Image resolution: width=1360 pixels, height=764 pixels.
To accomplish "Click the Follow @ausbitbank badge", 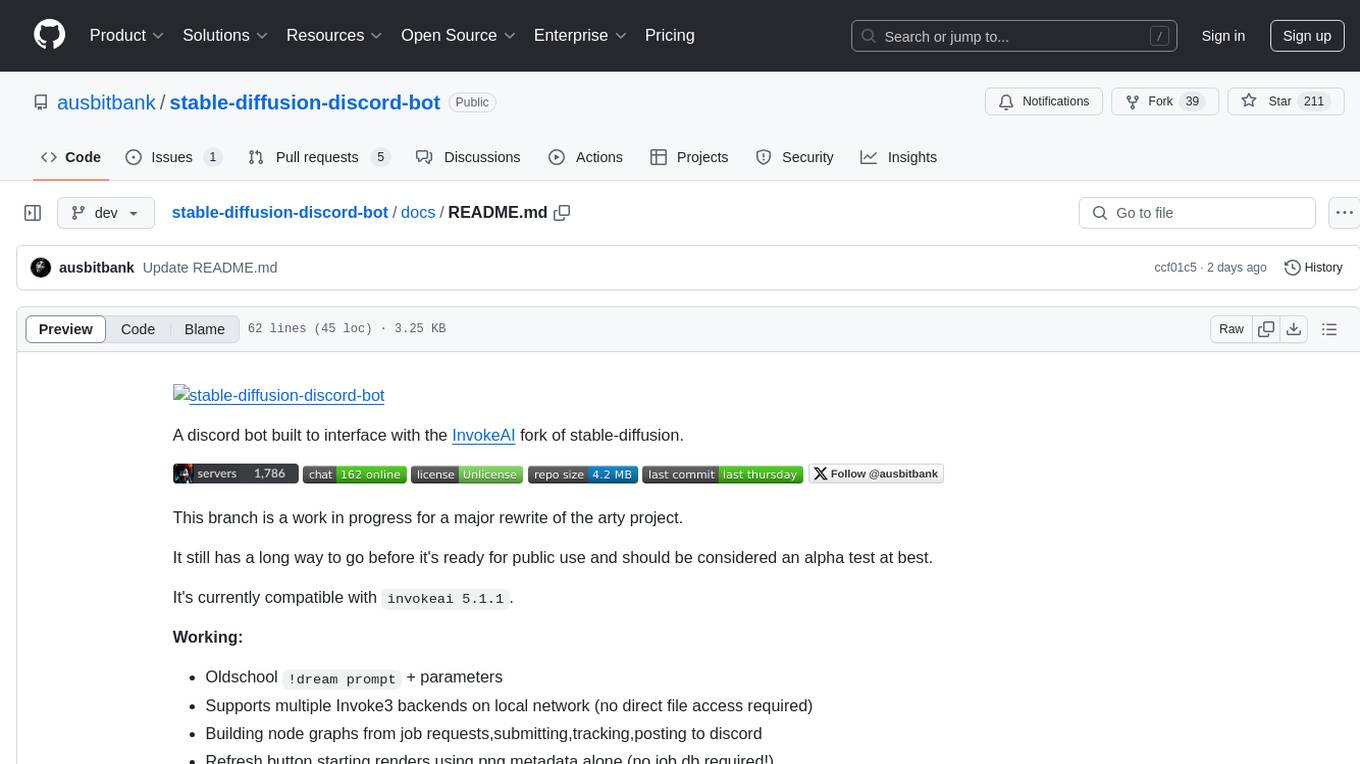I will point(876,474).
